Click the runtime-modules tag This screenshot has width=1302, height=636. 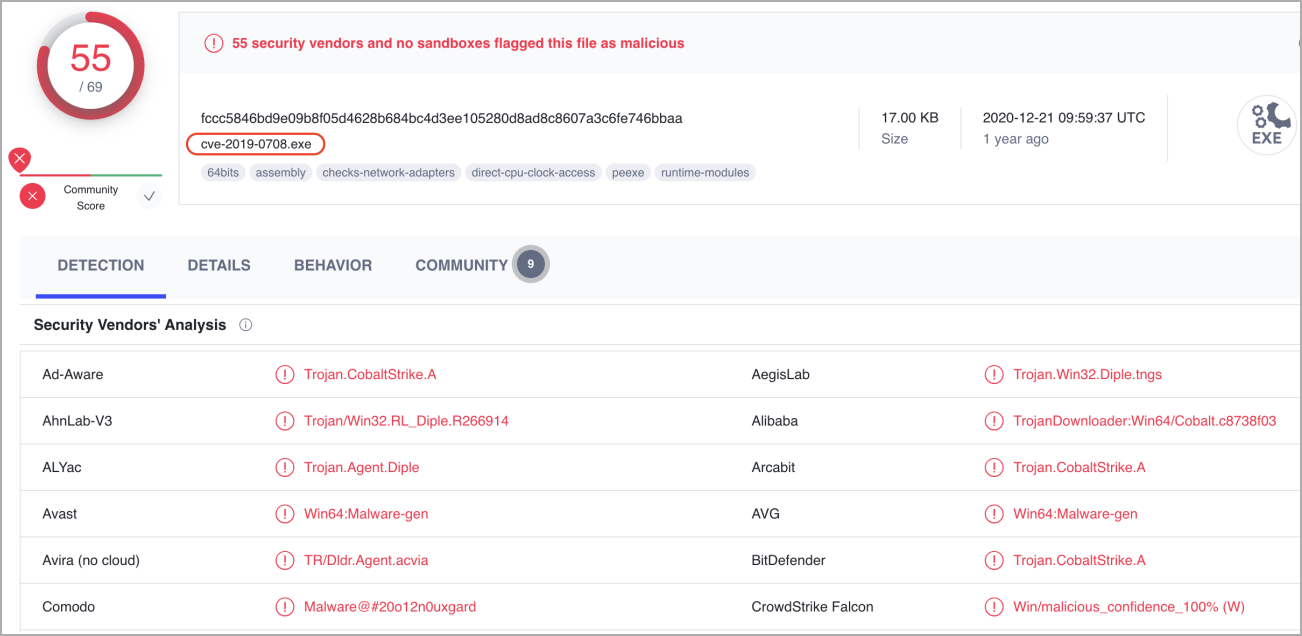705,173
